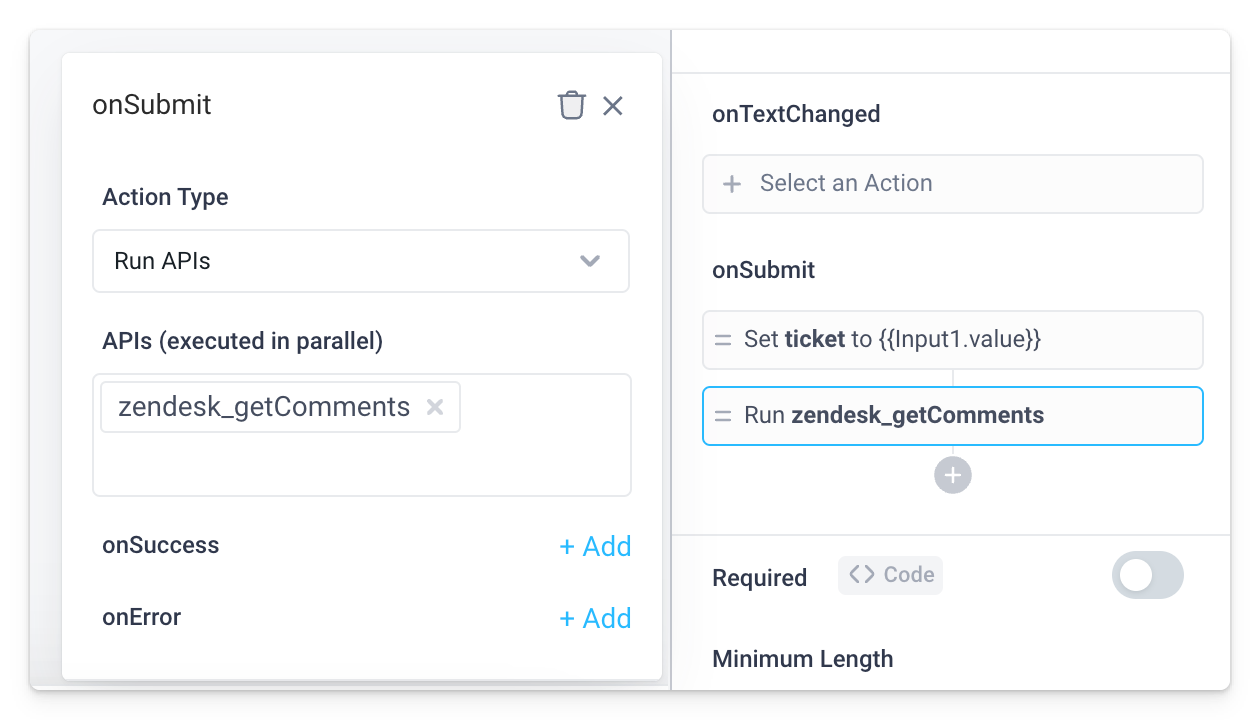Click the plus icon inside Select an Action
The height and width of the screenshot is (720, 1260).
pyautogui.click(x=732, y=183)
